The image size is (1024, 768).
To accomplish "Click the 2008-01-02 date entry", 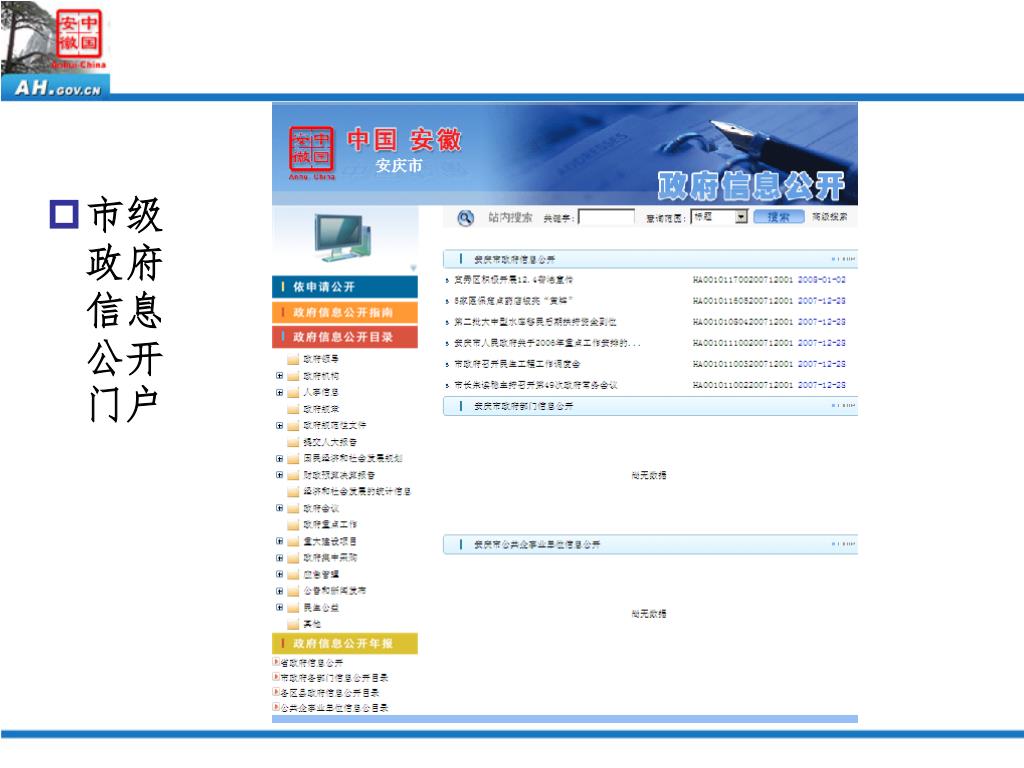I will [x=822, y=280].
